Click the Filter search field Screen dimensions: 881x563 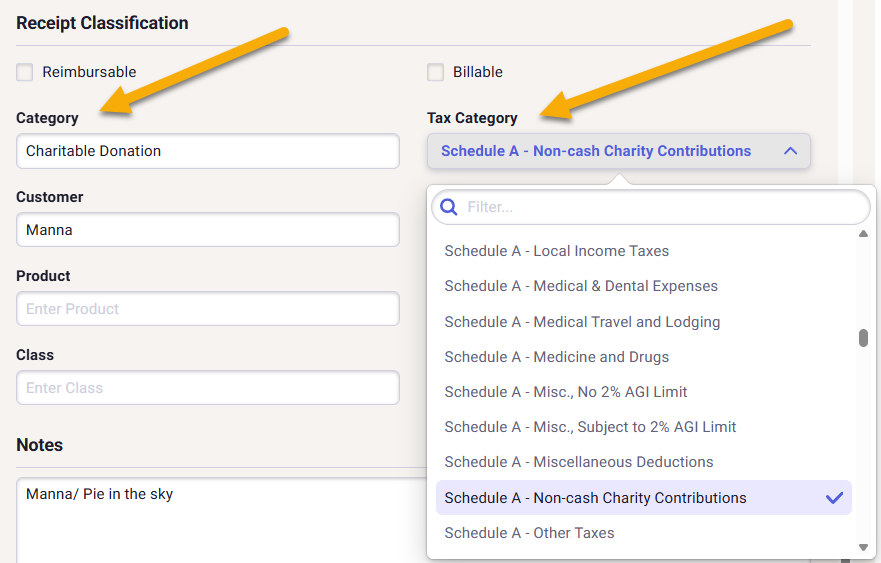(x=660, y=207)
